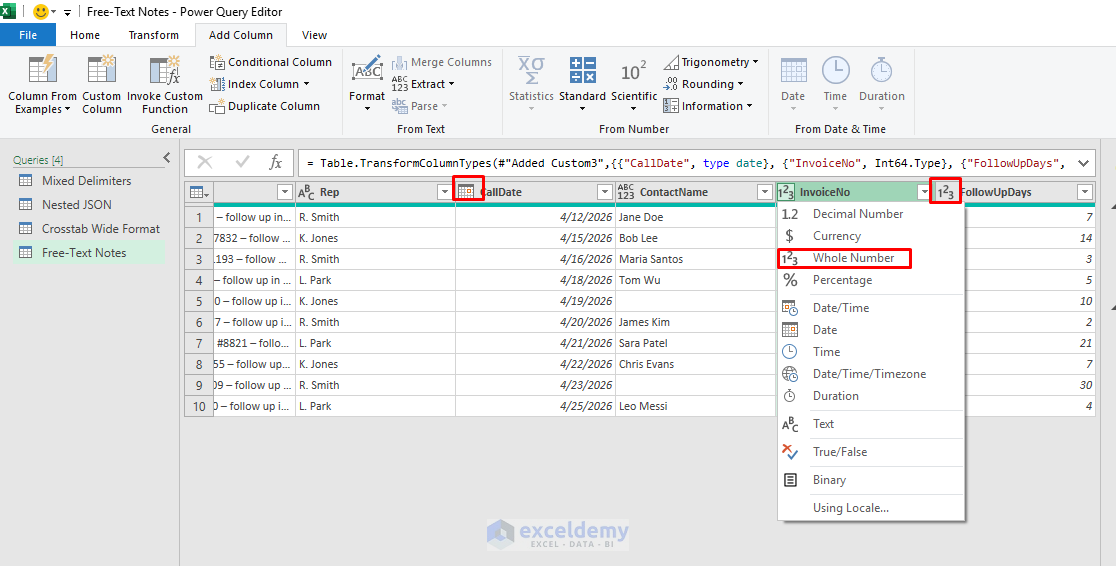Choose Percentage type
The height and width of the screenshot is (566, 1116).
(x=870, y=280)
